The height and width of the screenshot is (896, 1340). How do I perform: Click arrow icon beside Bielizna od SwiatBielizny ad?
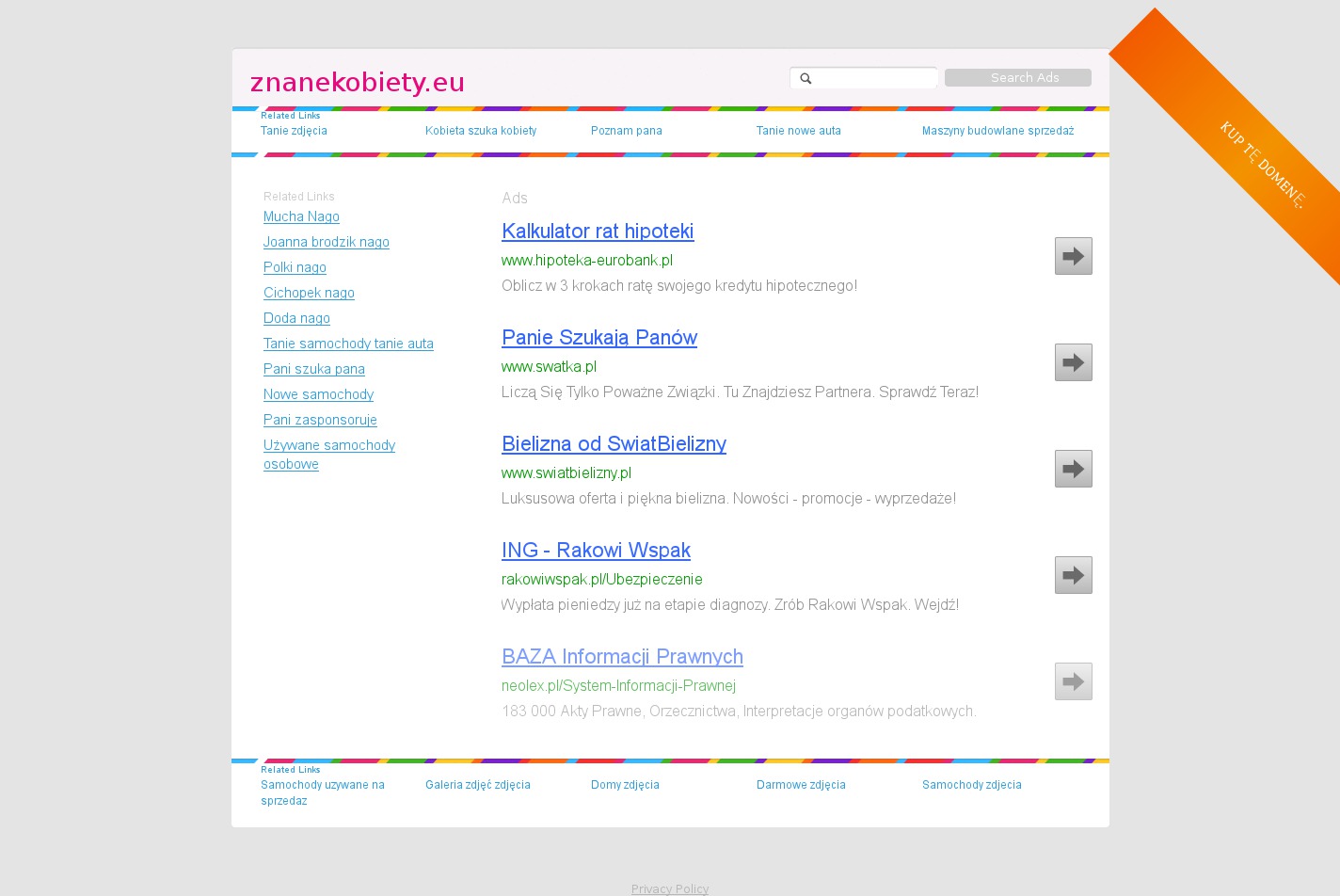1073,469
